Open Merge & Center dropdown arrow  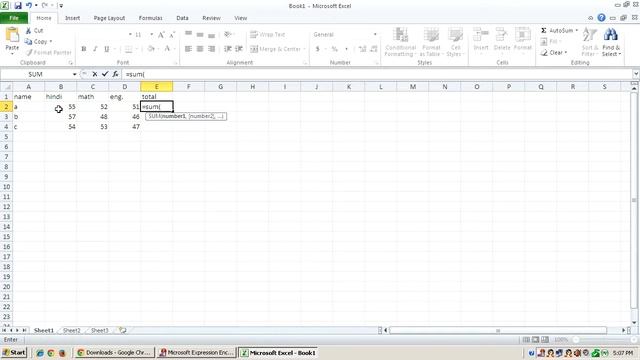point(304,49)
